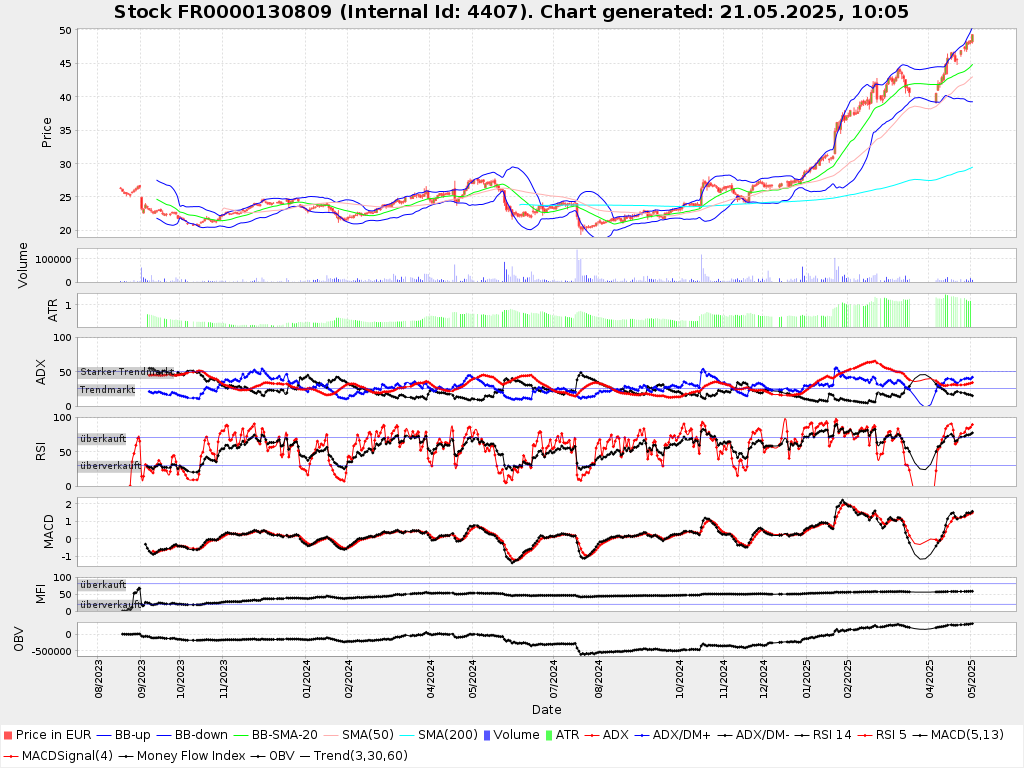
Task: Click the -1 value on MACD axis
Action: [67, 557]
